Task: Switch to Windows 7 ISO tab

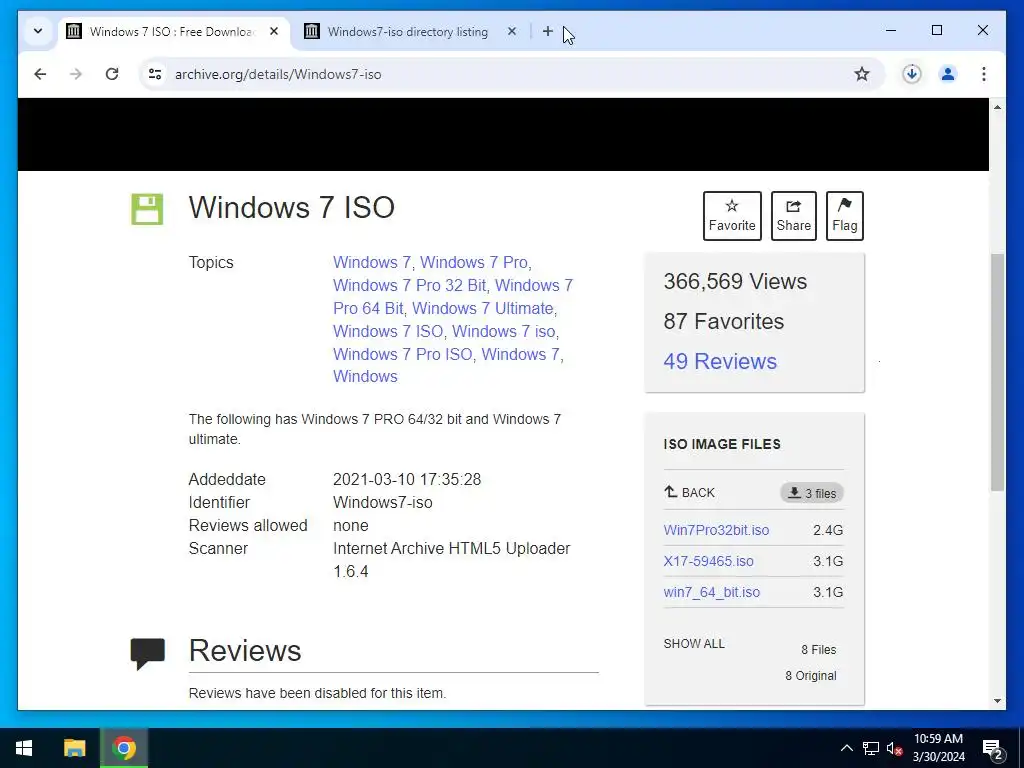Action: 173,31
